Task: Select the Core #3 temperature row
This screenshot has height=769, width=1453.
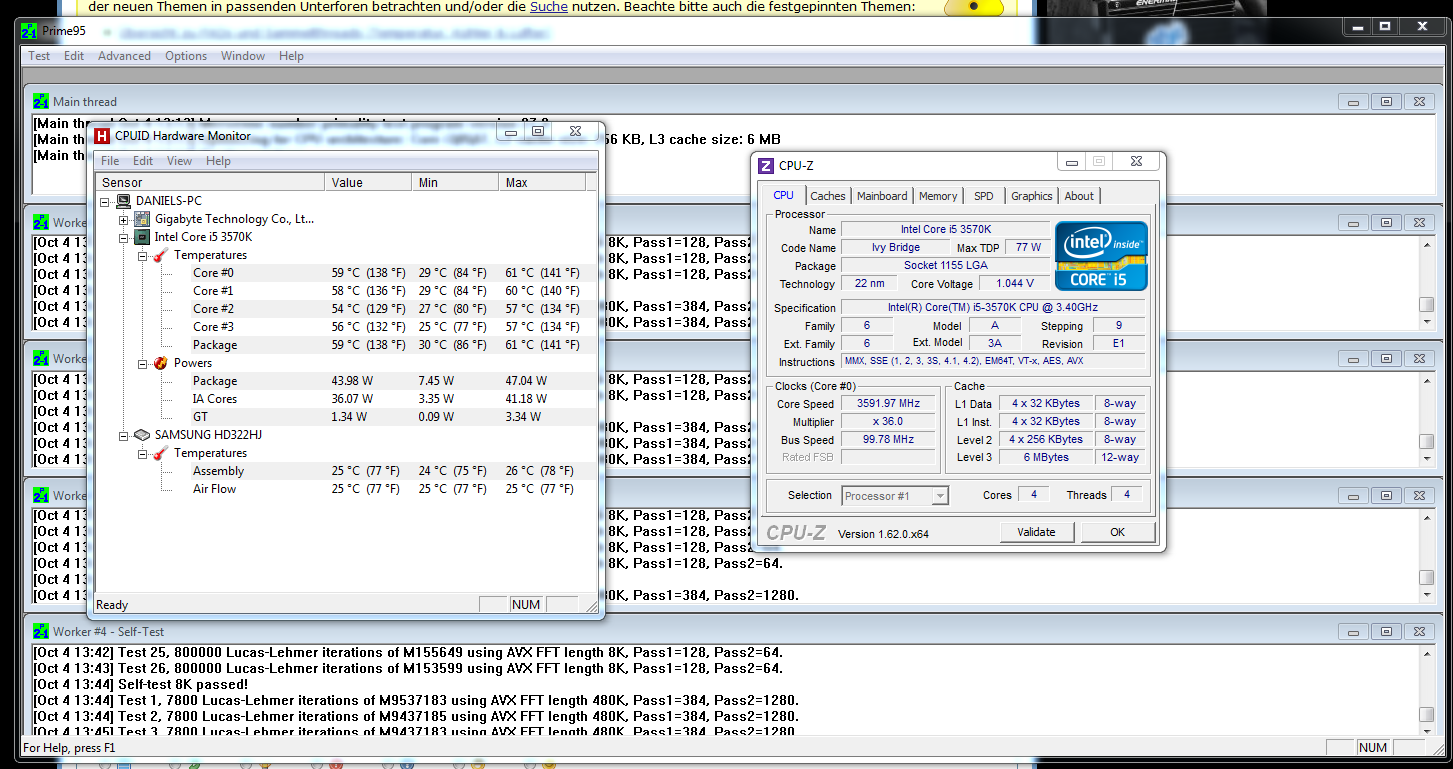Action: tap(347, 327)
